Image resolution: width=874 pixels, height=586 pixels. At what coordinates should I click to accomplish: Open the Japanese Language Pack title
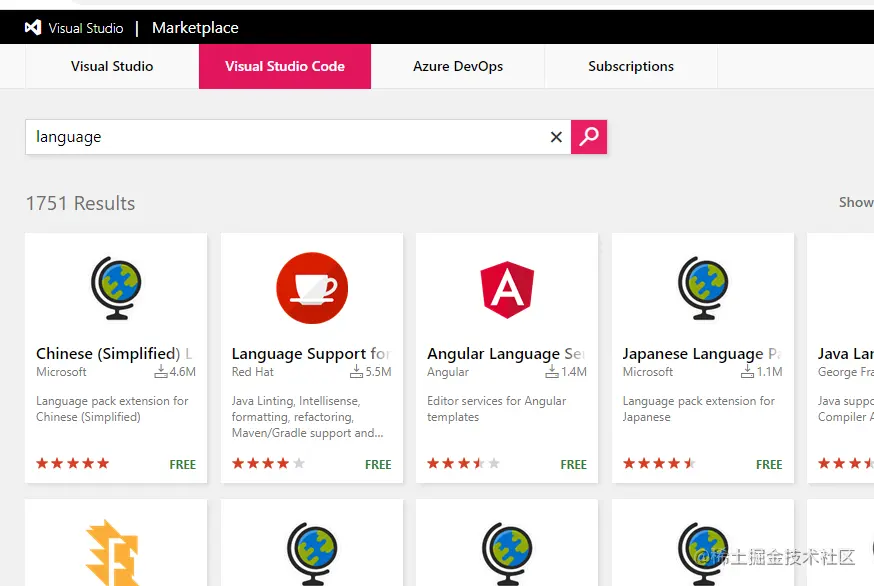coord(702,353)
